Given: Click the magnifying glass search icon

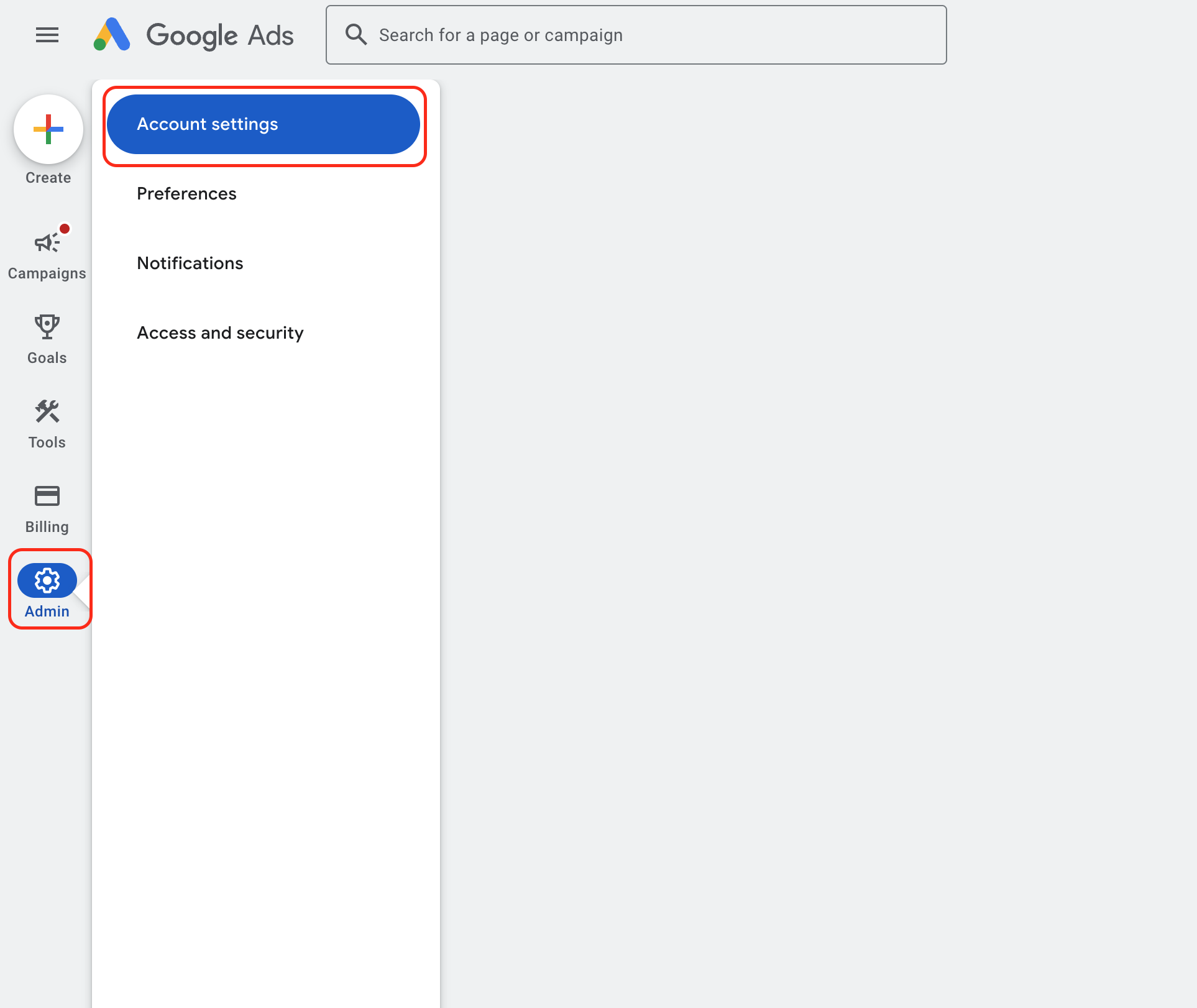Looking at the screenshot, I should pyautogui.click(x=356, y=35).
